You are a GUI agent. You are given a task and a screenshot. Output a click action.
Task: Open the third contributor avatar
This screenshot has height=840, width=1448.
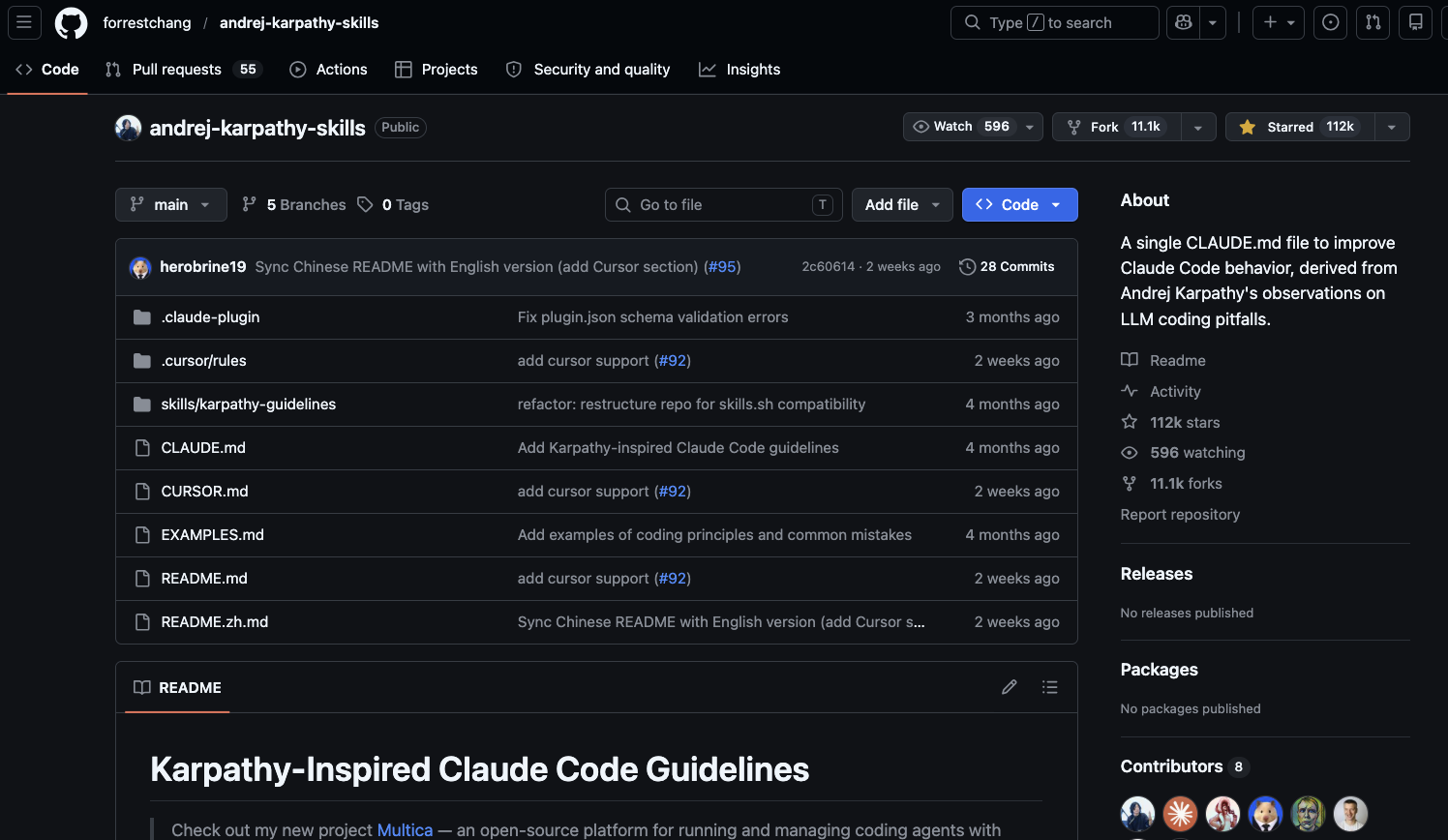click(1223, 814)
